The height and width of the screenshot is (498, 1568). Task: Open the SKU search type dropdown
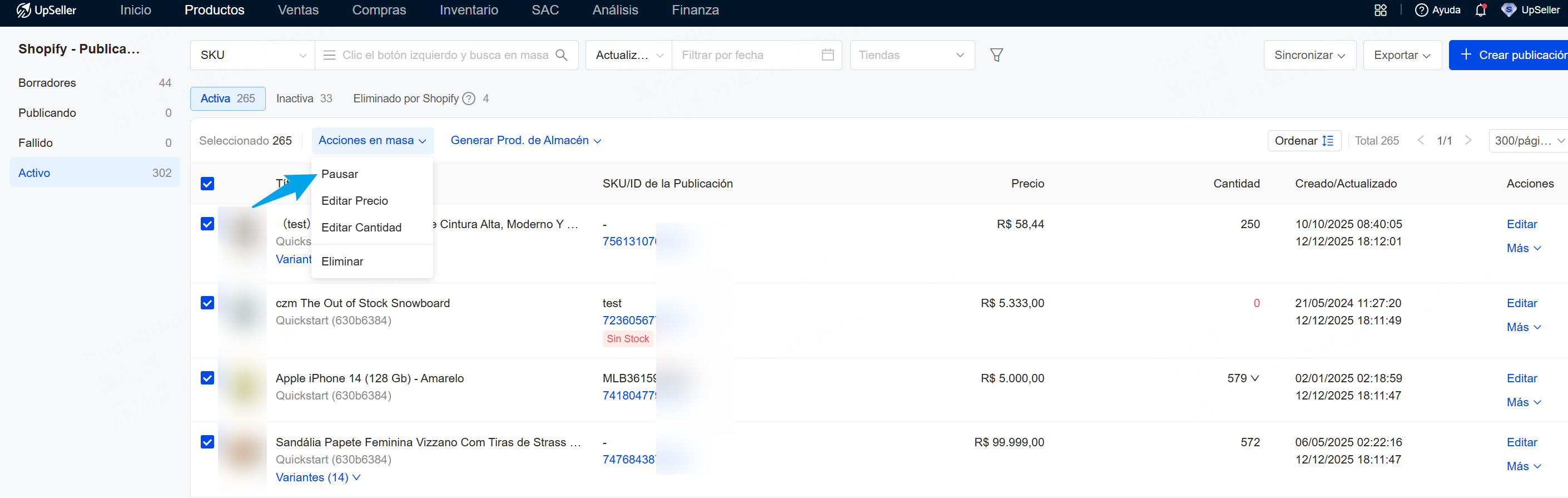coord(252,56)
